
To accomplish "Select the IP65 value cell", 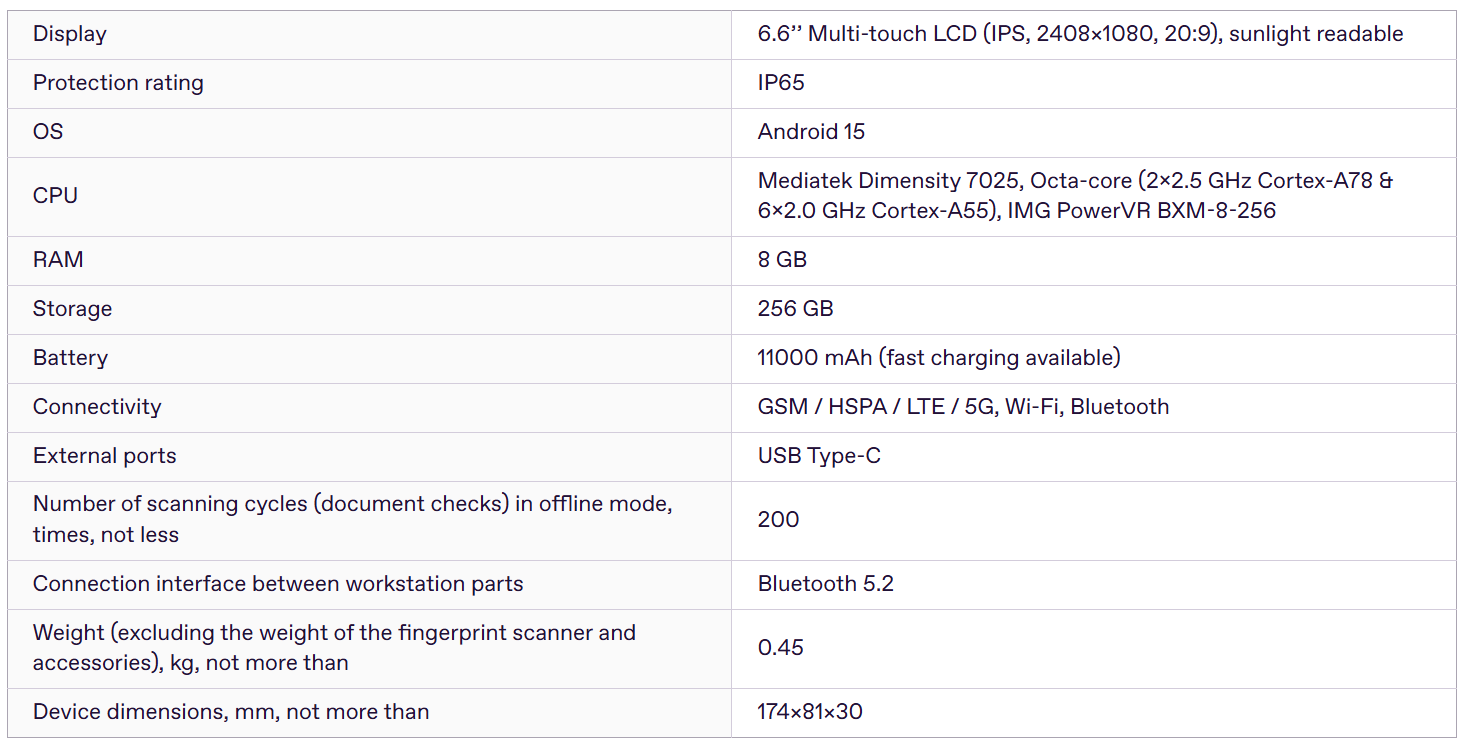I will tap(781, 83).
